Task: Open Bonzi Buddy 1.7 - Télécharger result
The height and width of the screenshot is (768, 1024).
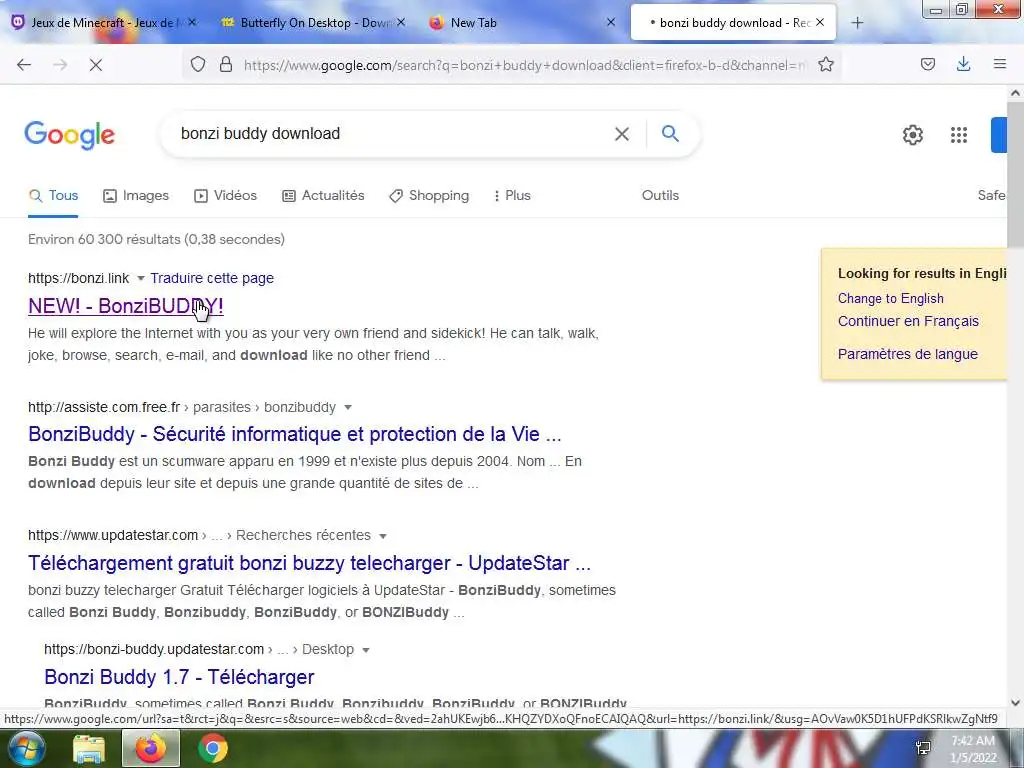Action: coord(179,677)
